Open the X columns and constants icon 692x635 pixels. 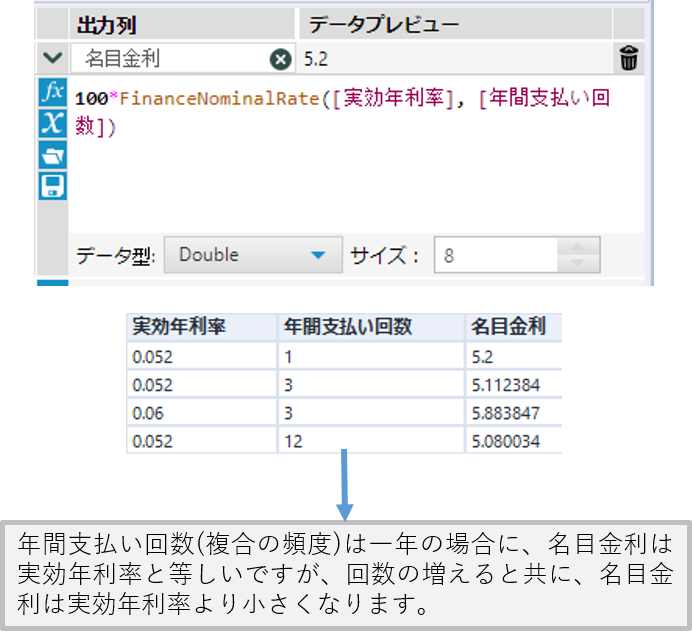coord(53,123)
